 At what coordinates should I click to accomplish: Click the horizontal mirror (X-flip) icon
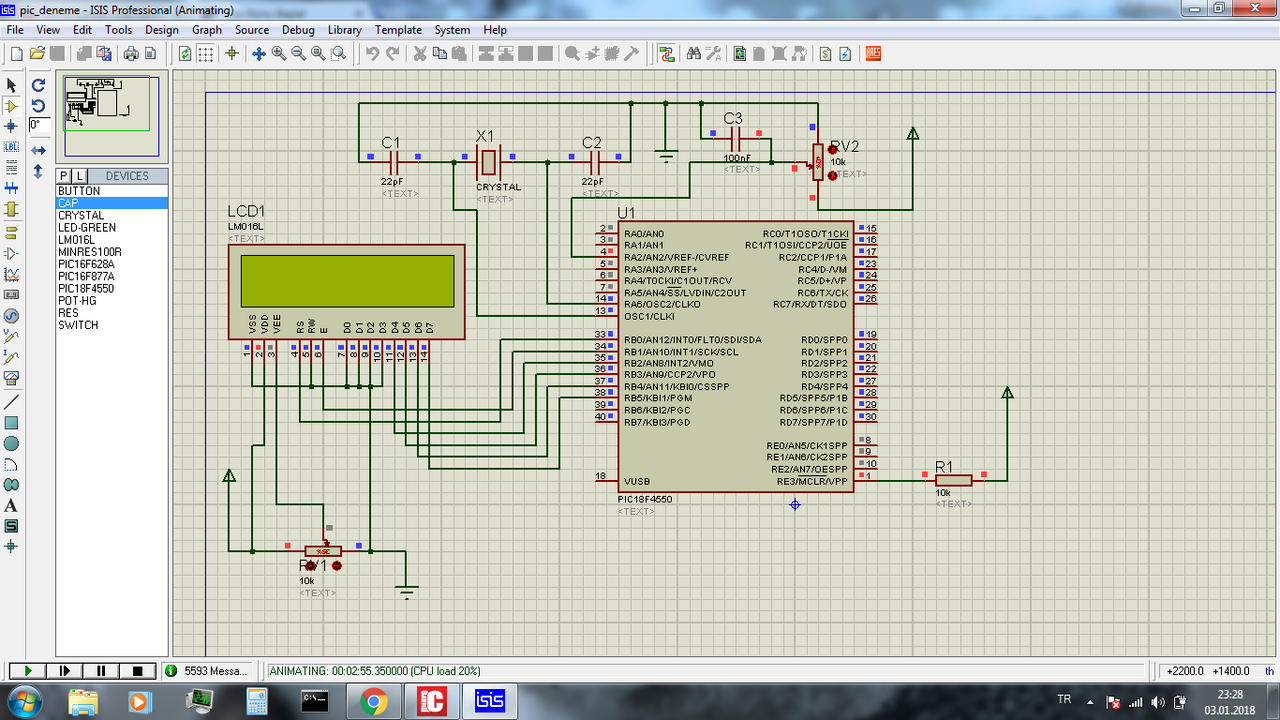38,150
